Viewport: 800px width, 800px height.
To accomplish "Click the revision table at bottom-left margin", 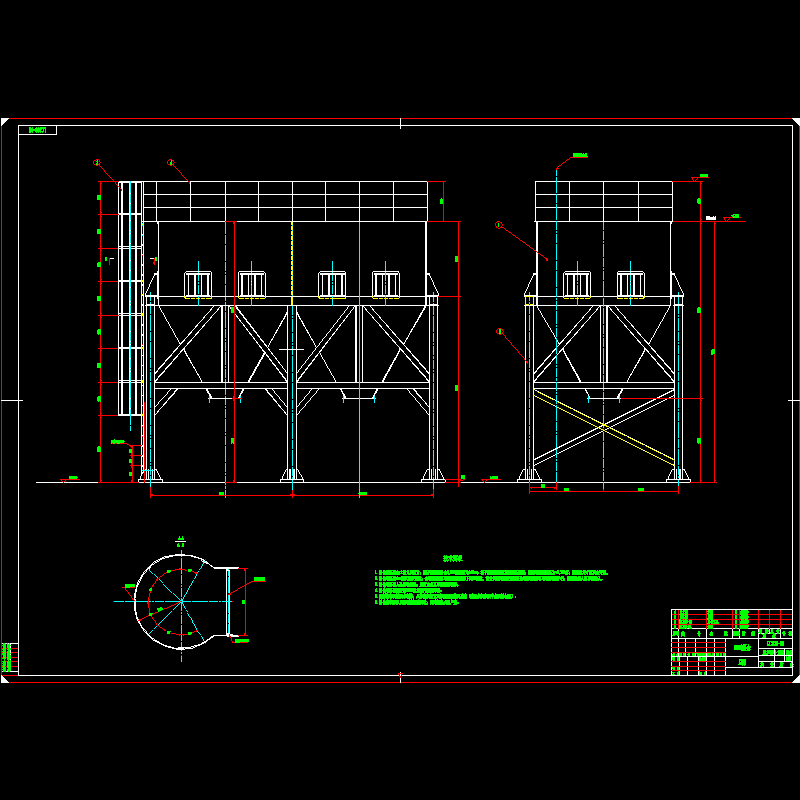I will pyautogui.click(x=9, y=657).
